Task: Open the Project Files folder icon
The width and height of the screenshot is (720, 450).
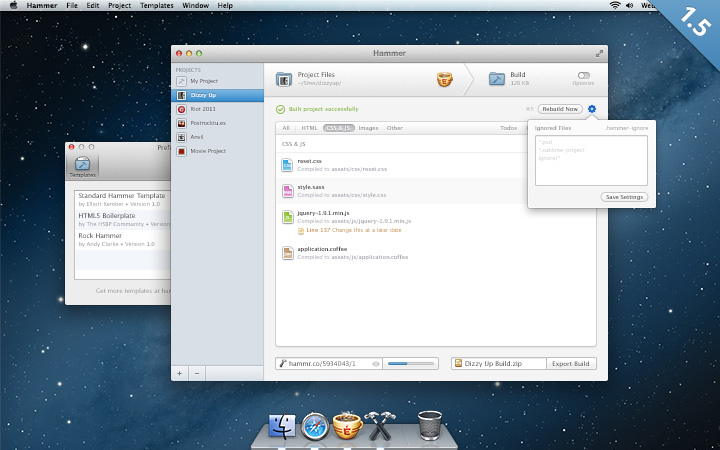Action: coord(284,79)
